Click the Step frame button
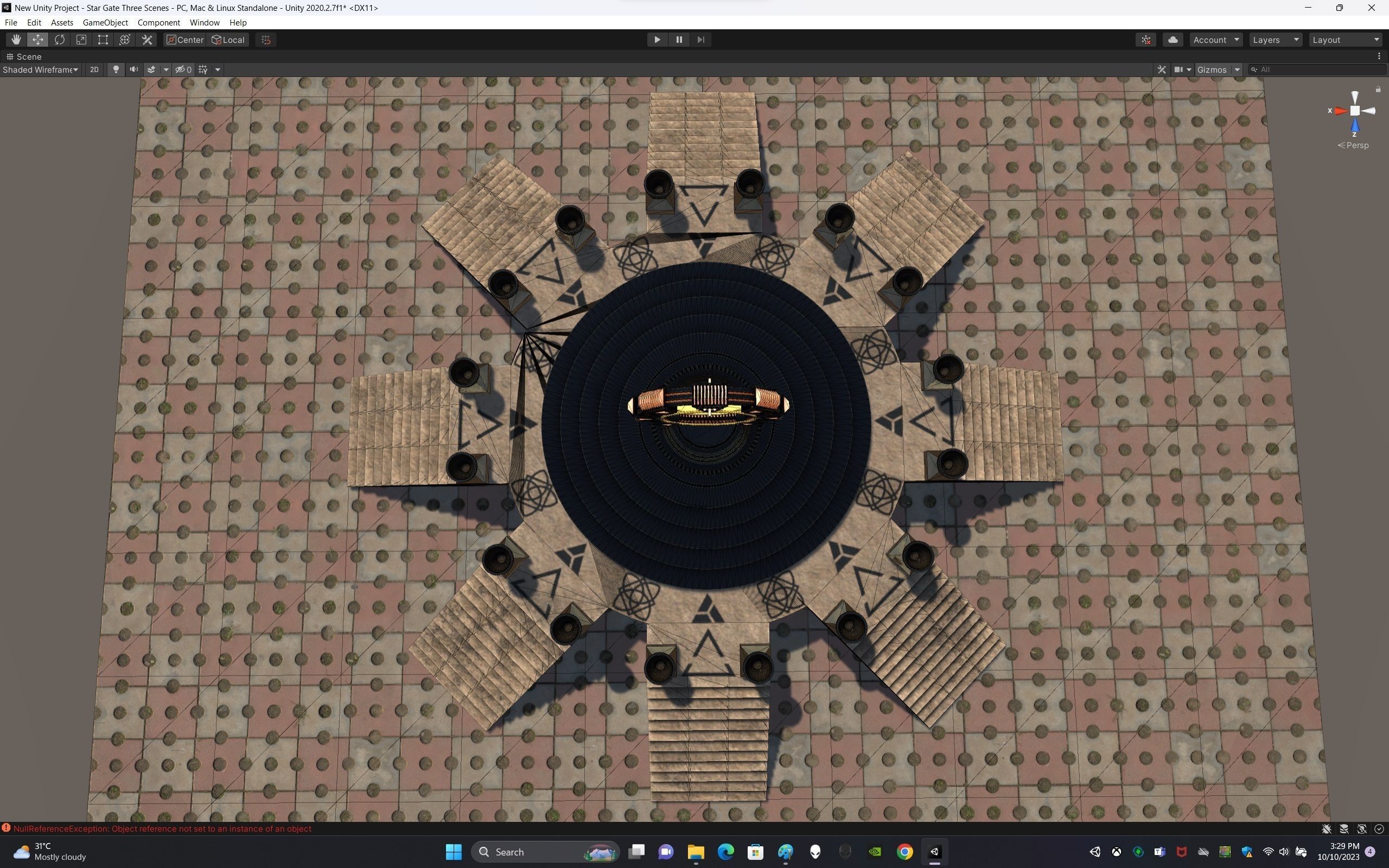The image size is (1389, 868). pos(700,40)
